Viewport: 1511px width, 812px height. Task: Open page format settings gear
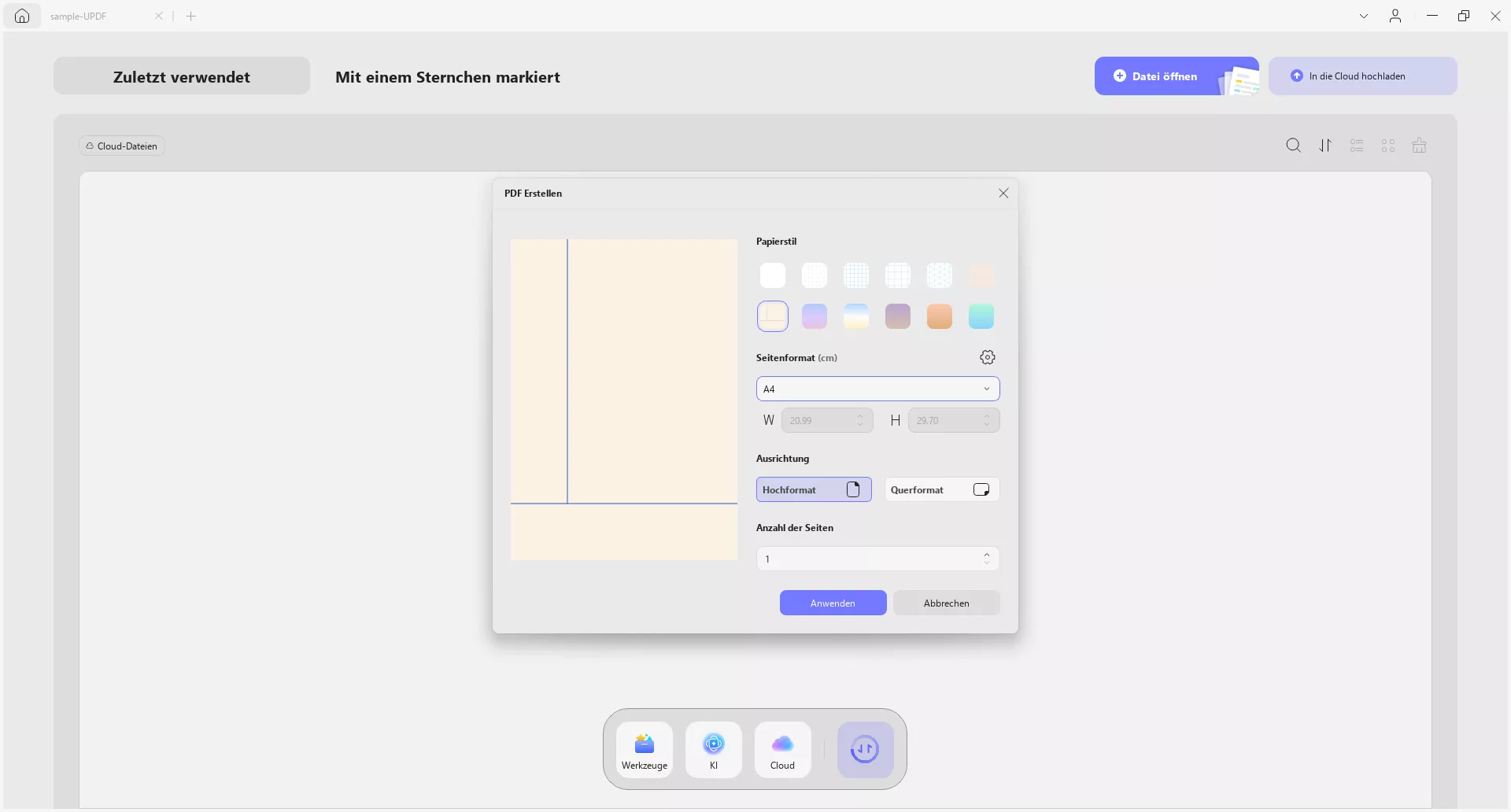tap(988, 357)
